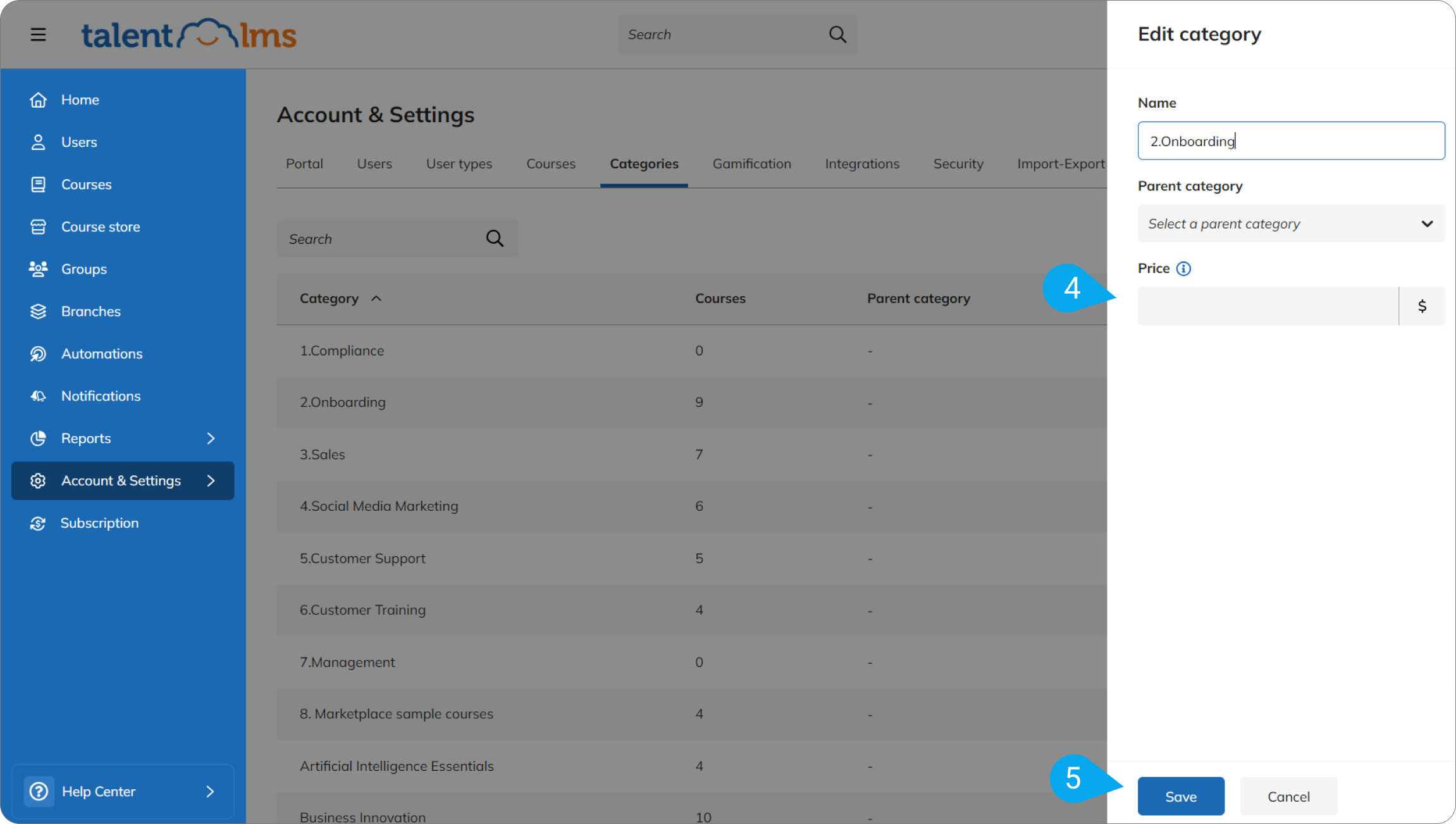Click the Users person icon in sidebar

pos(38,142)
